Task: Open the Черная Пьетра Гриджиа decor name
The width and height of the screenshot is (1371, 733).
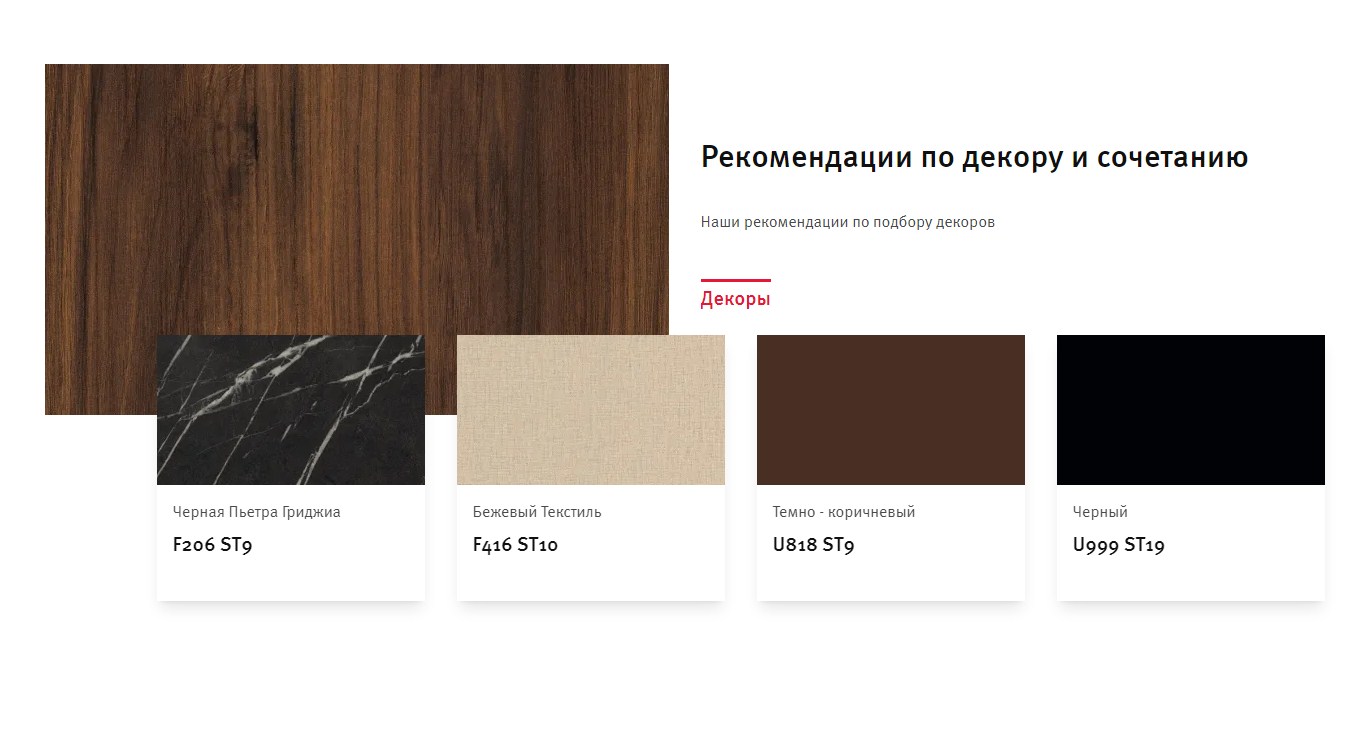Action: (257, 512)
